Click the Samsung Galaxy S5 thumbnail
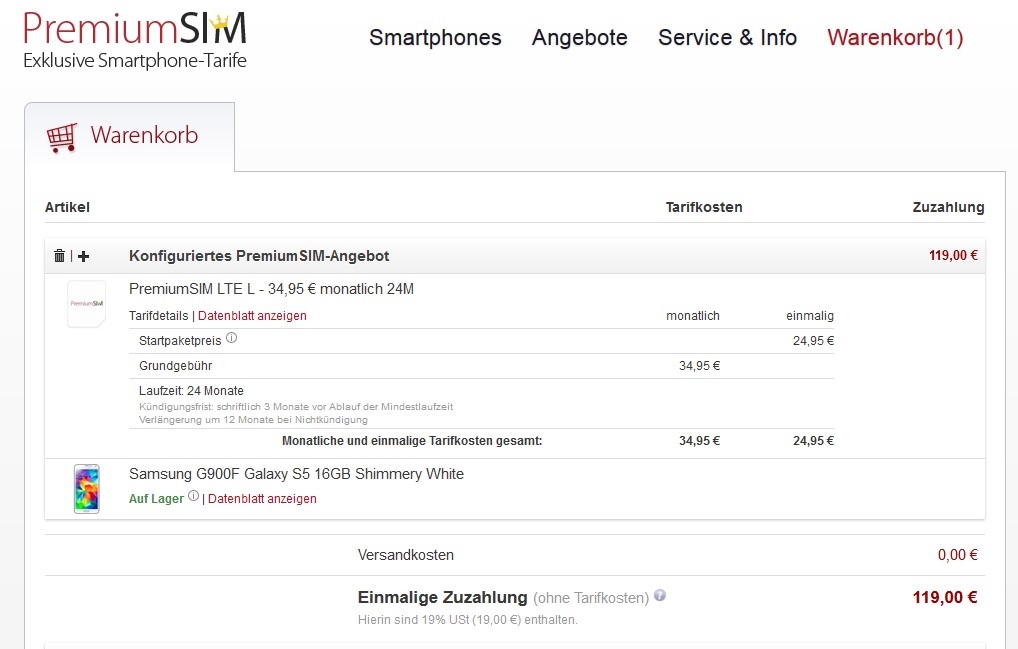The width and height of the screenshot is (1018, 649). (x=86, y=489)
